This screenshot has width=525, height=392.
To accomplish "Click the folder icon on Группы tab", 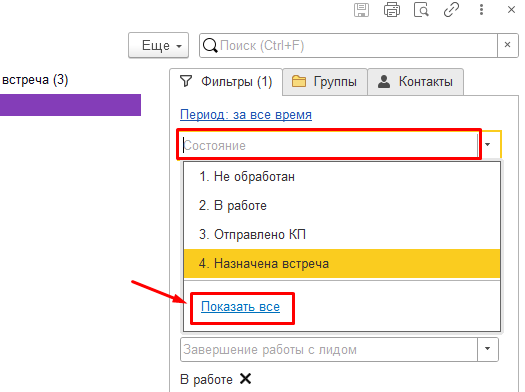I will pyautogui.click(x=299, y=81).
